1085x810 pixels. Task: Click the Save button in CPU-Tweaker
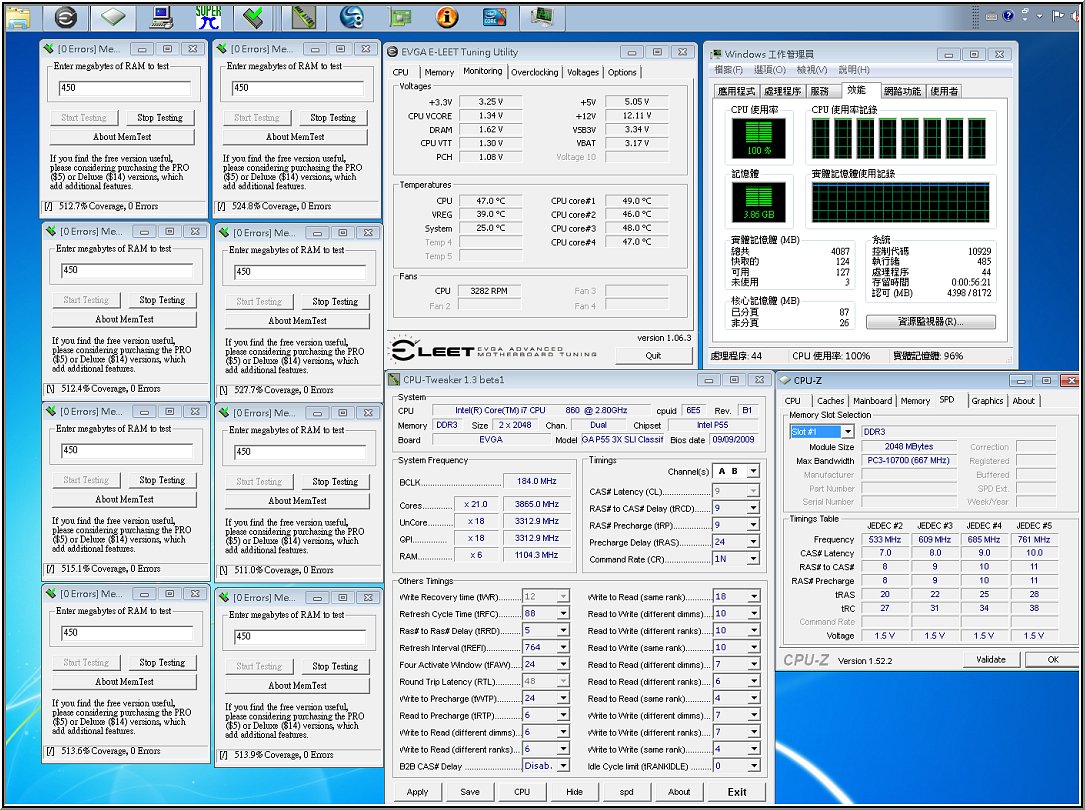click(470, 792)
